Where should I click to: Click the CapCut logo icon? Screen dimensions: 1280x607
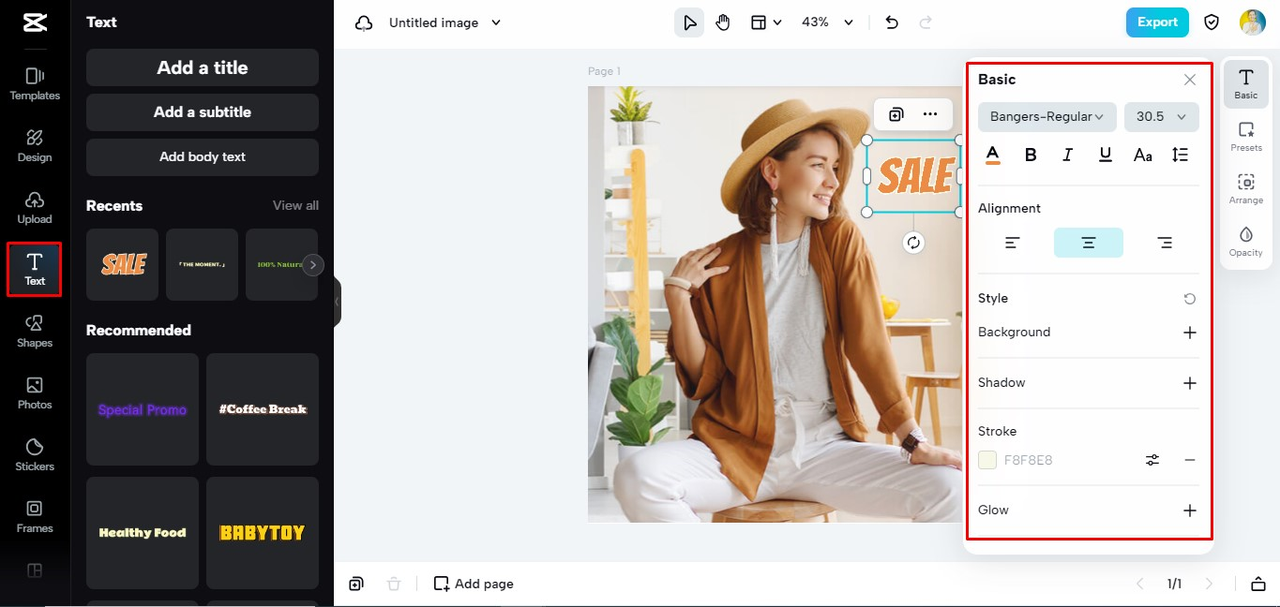34,21
